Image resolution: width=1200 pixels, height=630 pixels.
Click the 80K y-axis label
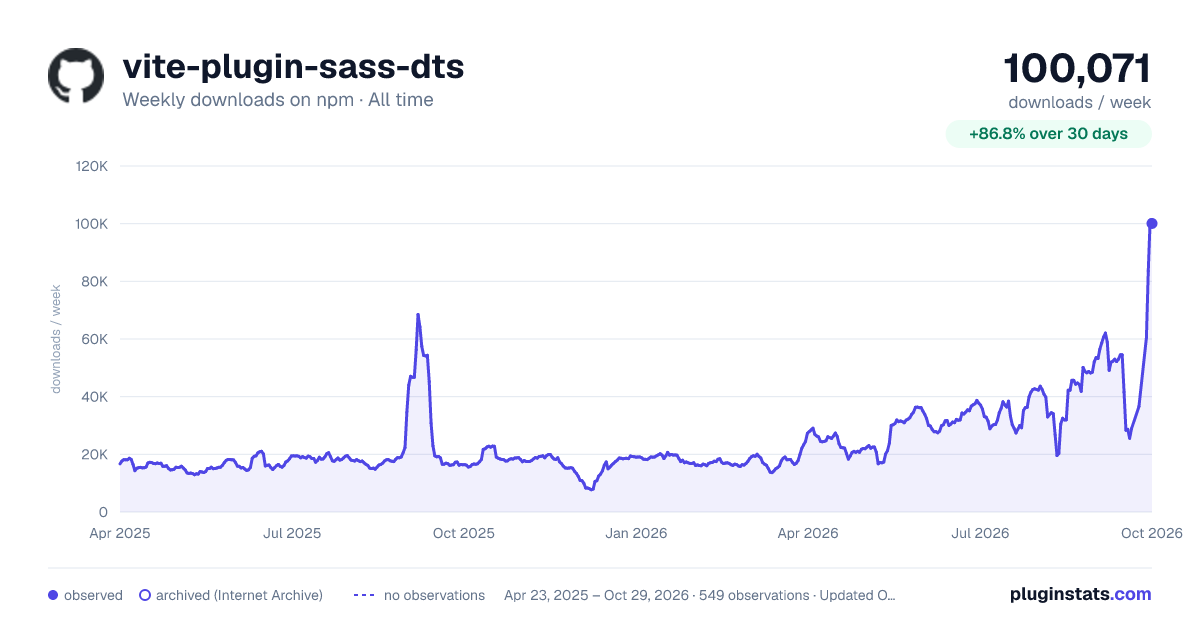coord(95,282)
